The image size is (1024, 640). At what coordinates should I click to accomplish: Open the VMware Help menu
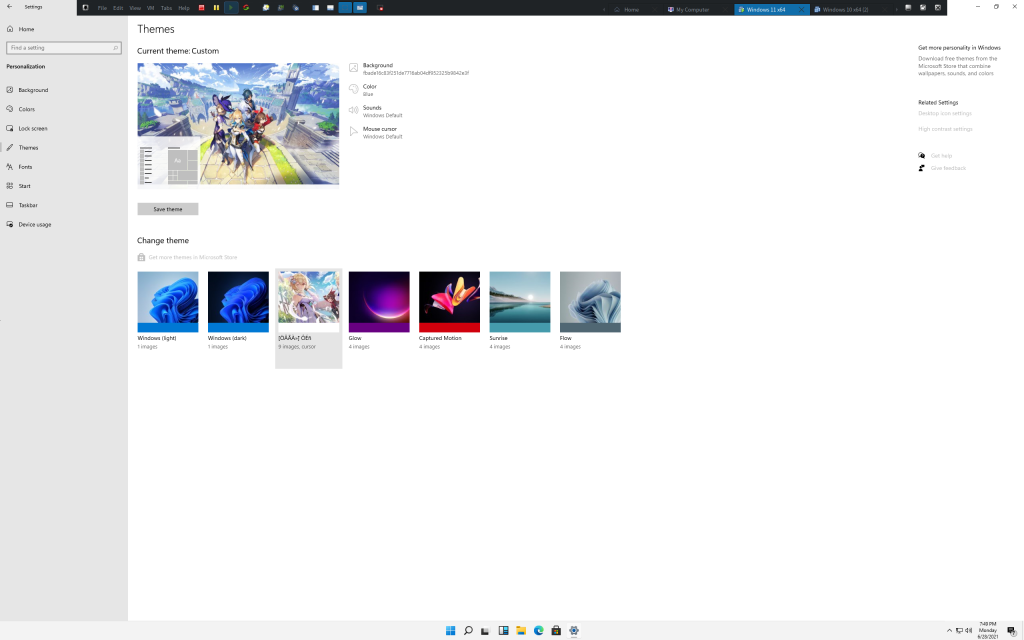coord(184,8)
